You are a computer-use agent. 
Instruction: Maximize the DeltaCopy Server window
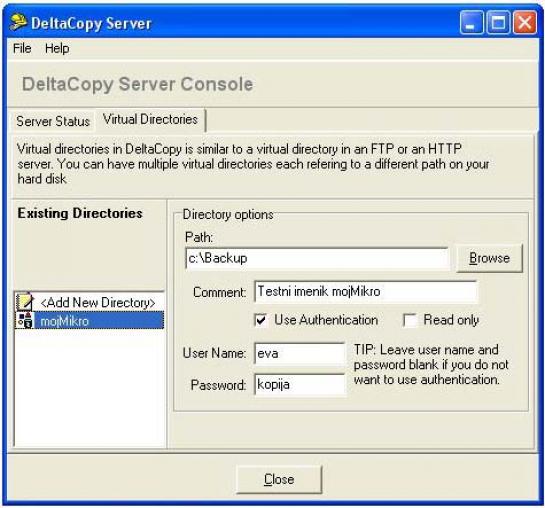[498, 23]
